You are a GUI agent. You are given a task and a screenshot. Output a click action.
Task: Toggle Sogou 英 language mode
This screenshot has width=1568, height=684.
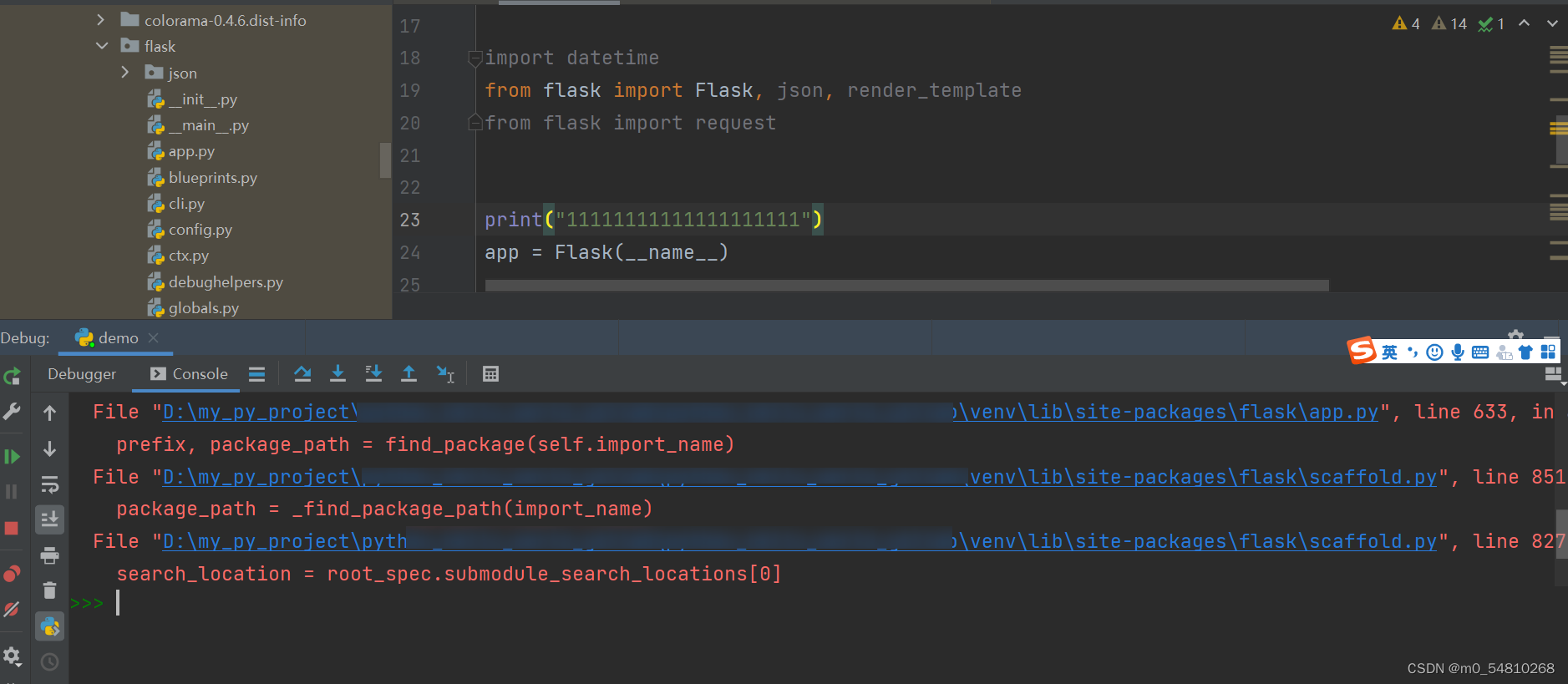pyautogui.click(x=1389, y=352)
